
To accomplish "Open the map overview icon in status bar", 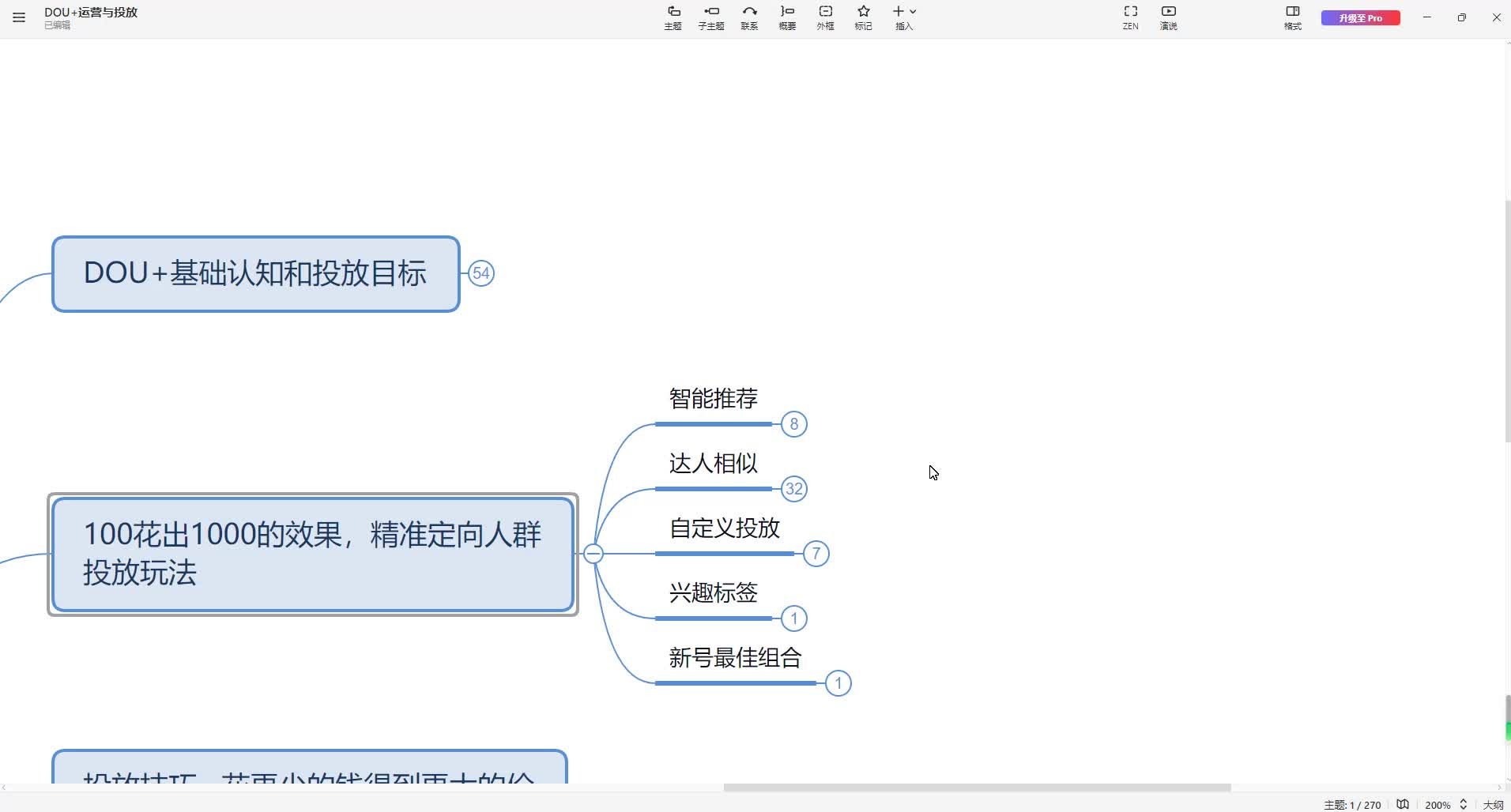I will [x=1403, y=804].
